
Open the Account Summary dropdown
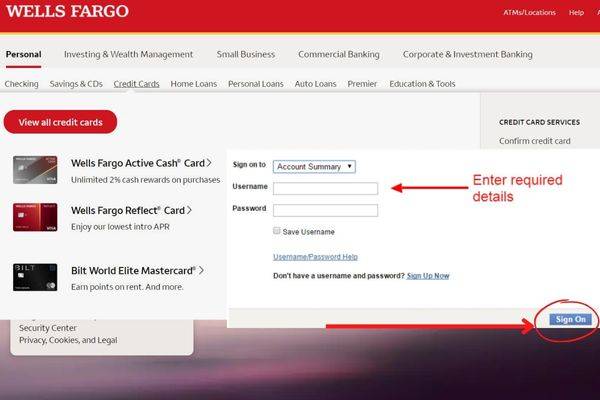coord(314,167)
